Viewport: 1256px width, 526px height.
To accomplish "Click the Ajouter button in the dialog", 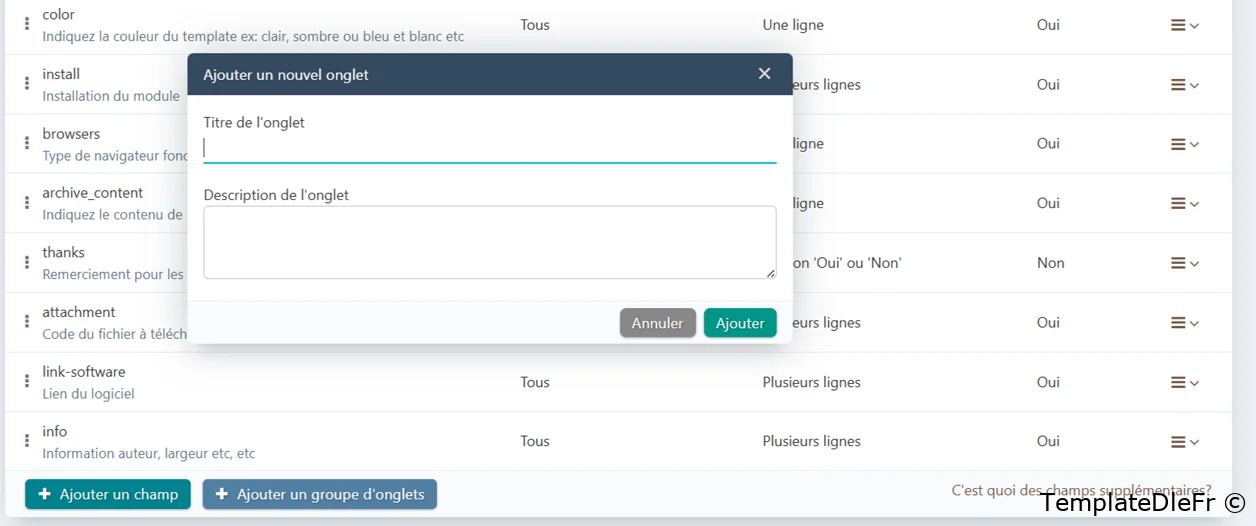I will [x=740, y=323].
